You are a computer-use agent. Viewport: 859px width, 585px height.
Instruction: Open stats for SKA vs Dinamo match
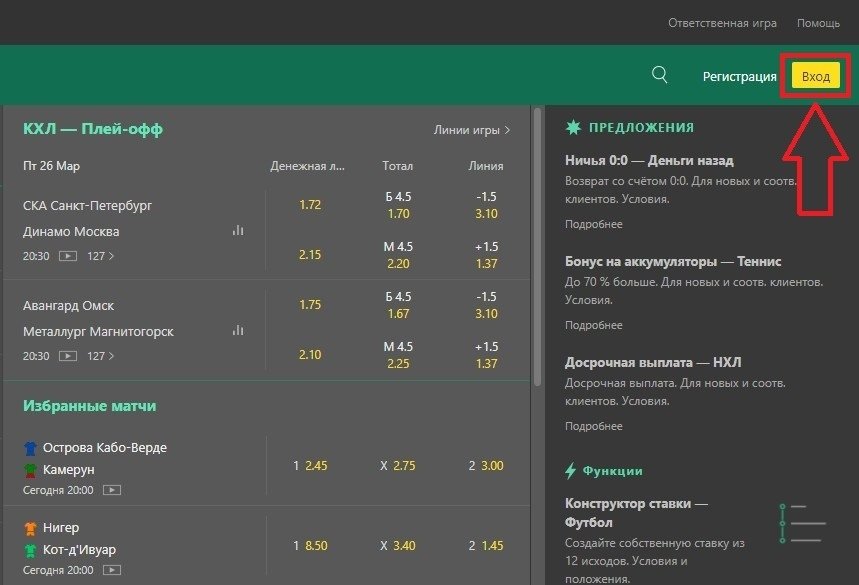pyautogui.click(x=238, y=231)
